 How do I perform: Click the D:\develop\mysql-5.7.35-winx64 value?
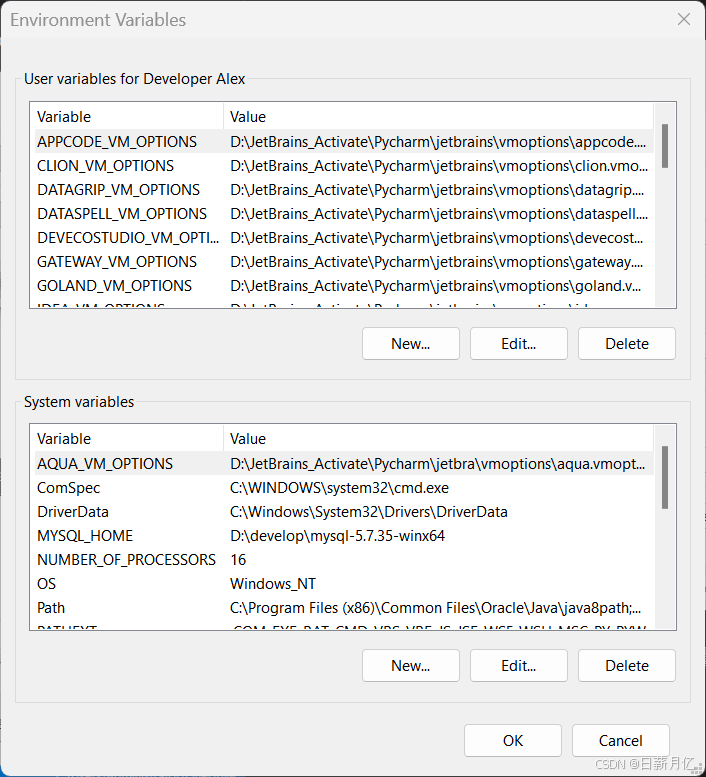[337, 536]
